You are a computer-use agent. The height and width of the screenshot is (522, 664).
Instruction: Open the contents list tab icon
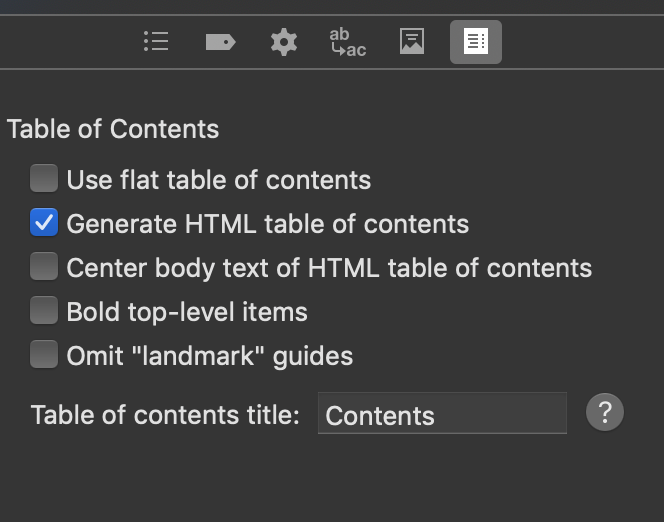156,41
